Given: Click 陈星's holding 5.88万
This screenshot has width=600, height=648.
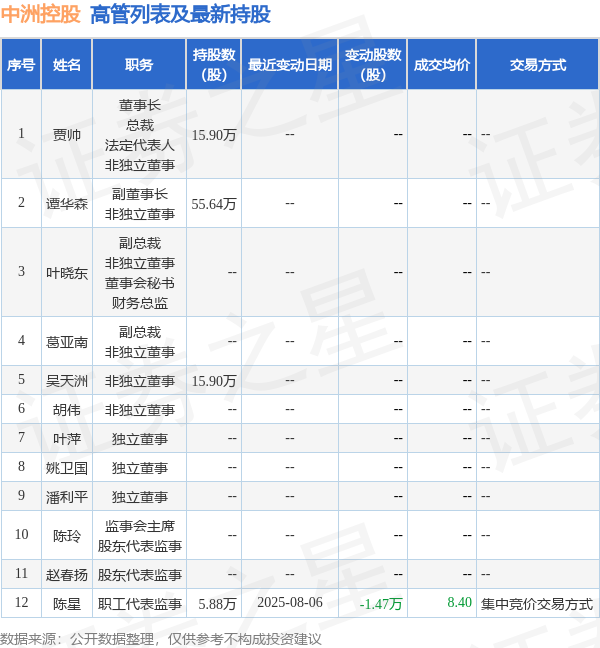Looking at the screenshot, I should [217, 604].
